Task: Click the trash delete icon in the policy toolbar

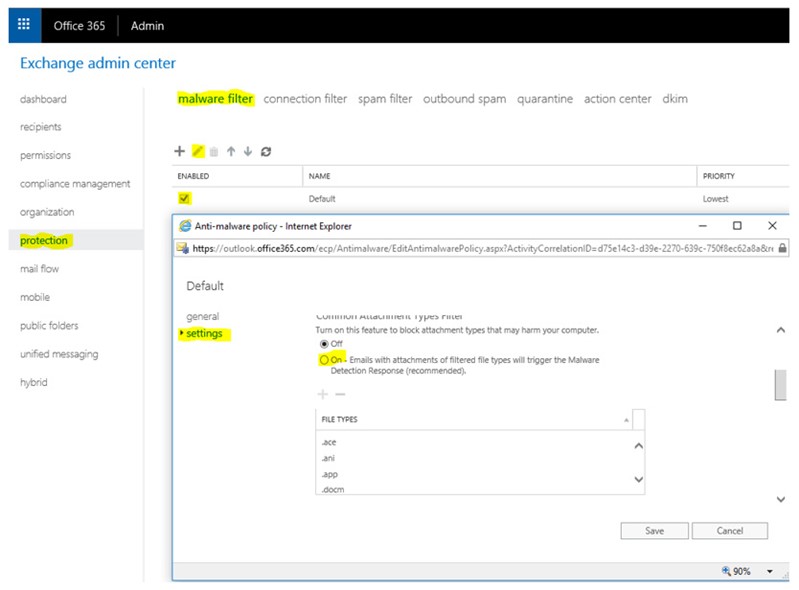Action: coord(214,152)
